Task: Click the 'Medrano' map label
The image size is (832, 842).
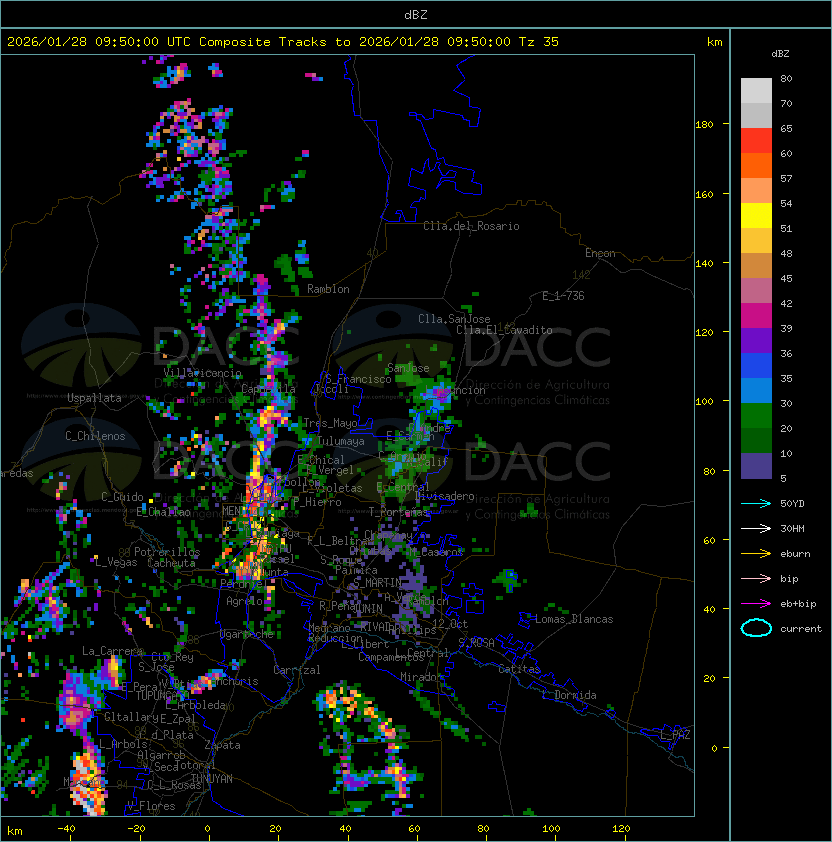Action: 329,627
